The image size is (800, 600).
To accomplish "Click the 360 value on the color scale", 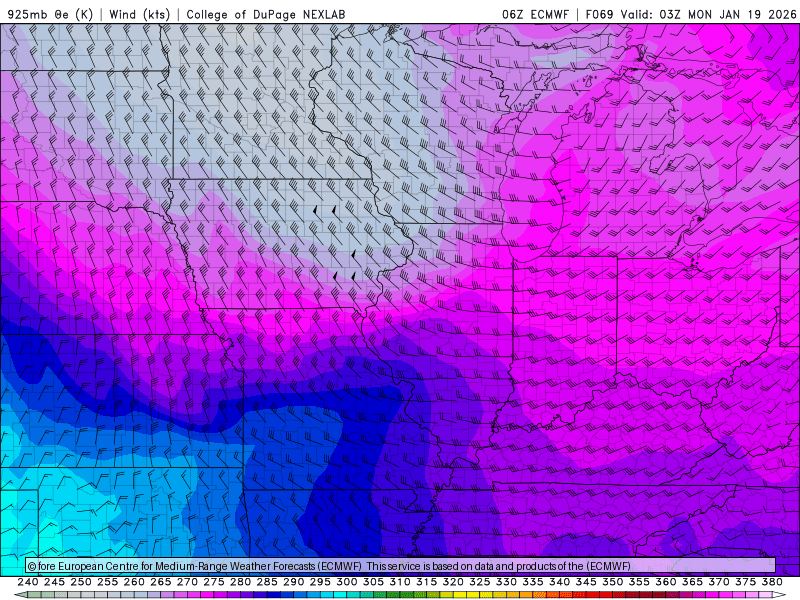I will 666,582.
